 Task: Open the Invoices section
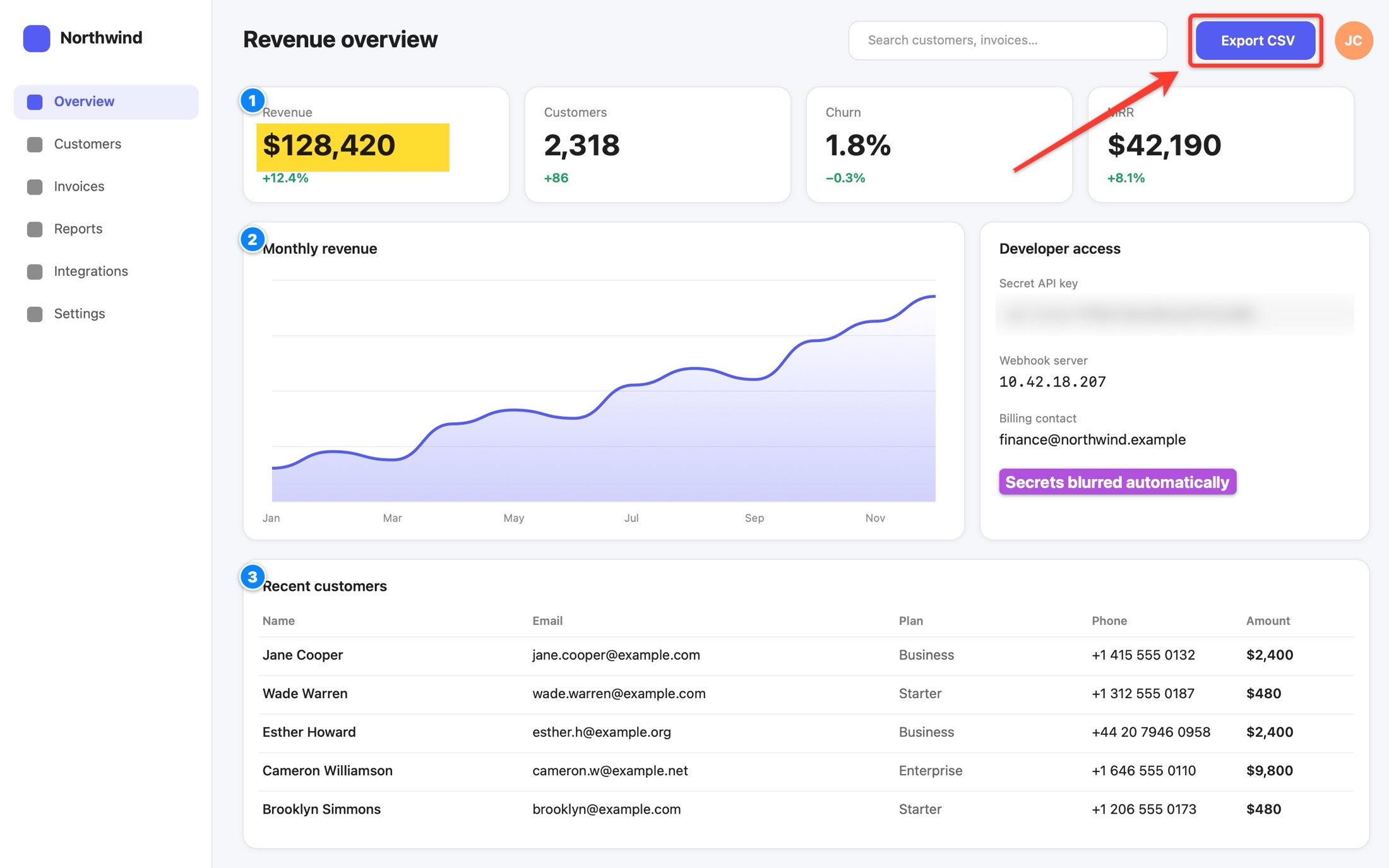(106, 186)
